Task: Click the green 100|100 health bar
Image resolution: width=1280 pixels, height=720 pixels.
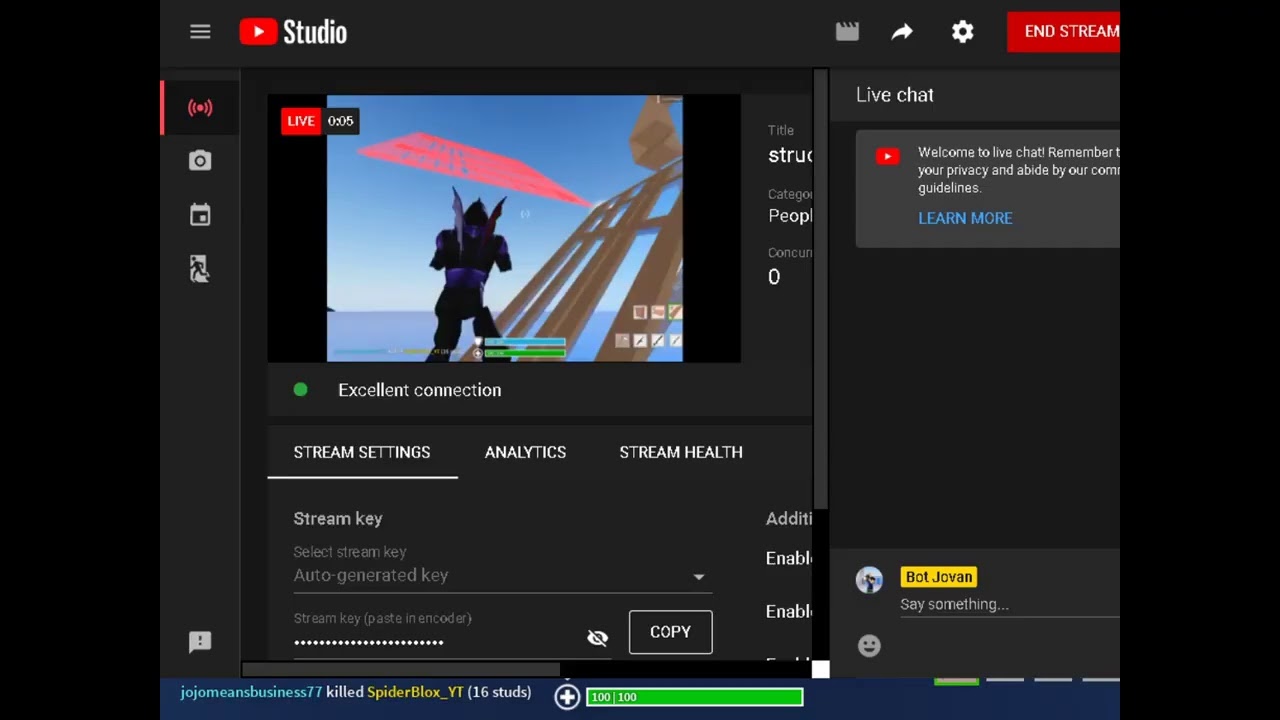Action: point(694,697)
